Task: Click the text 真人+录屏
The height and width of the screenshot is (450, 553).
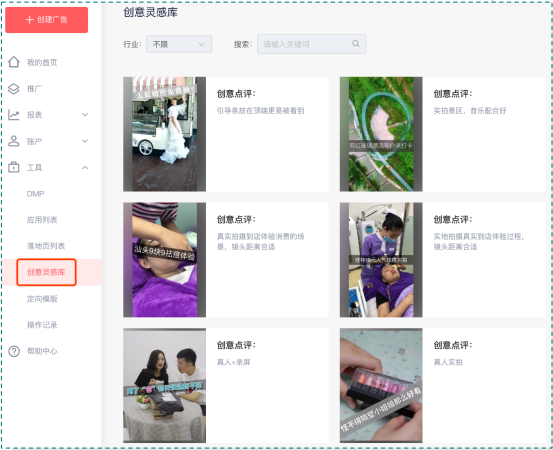Action: [233, 362]
